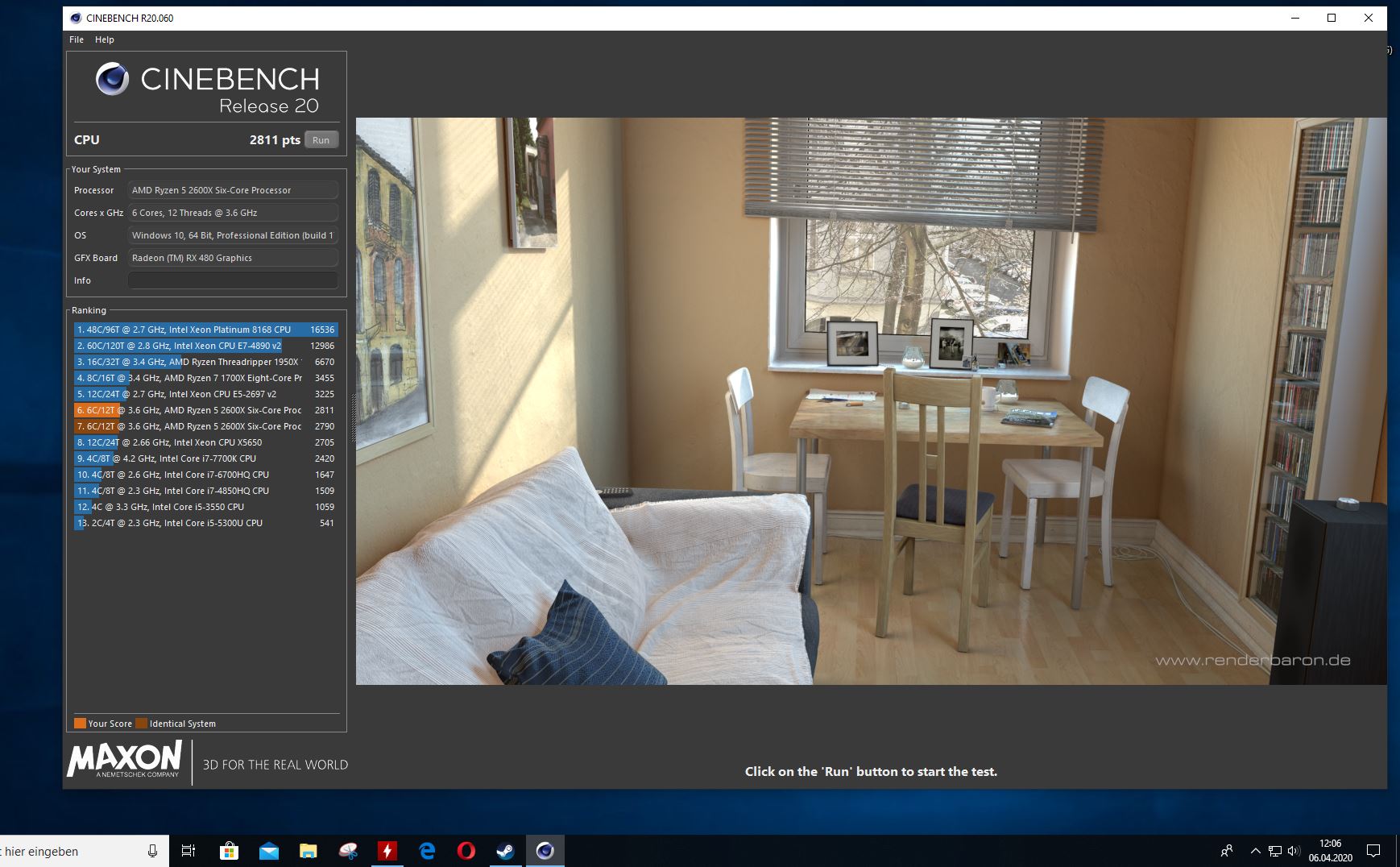Click the empty Info input field
1400x867 pixels.
point(233,280)
